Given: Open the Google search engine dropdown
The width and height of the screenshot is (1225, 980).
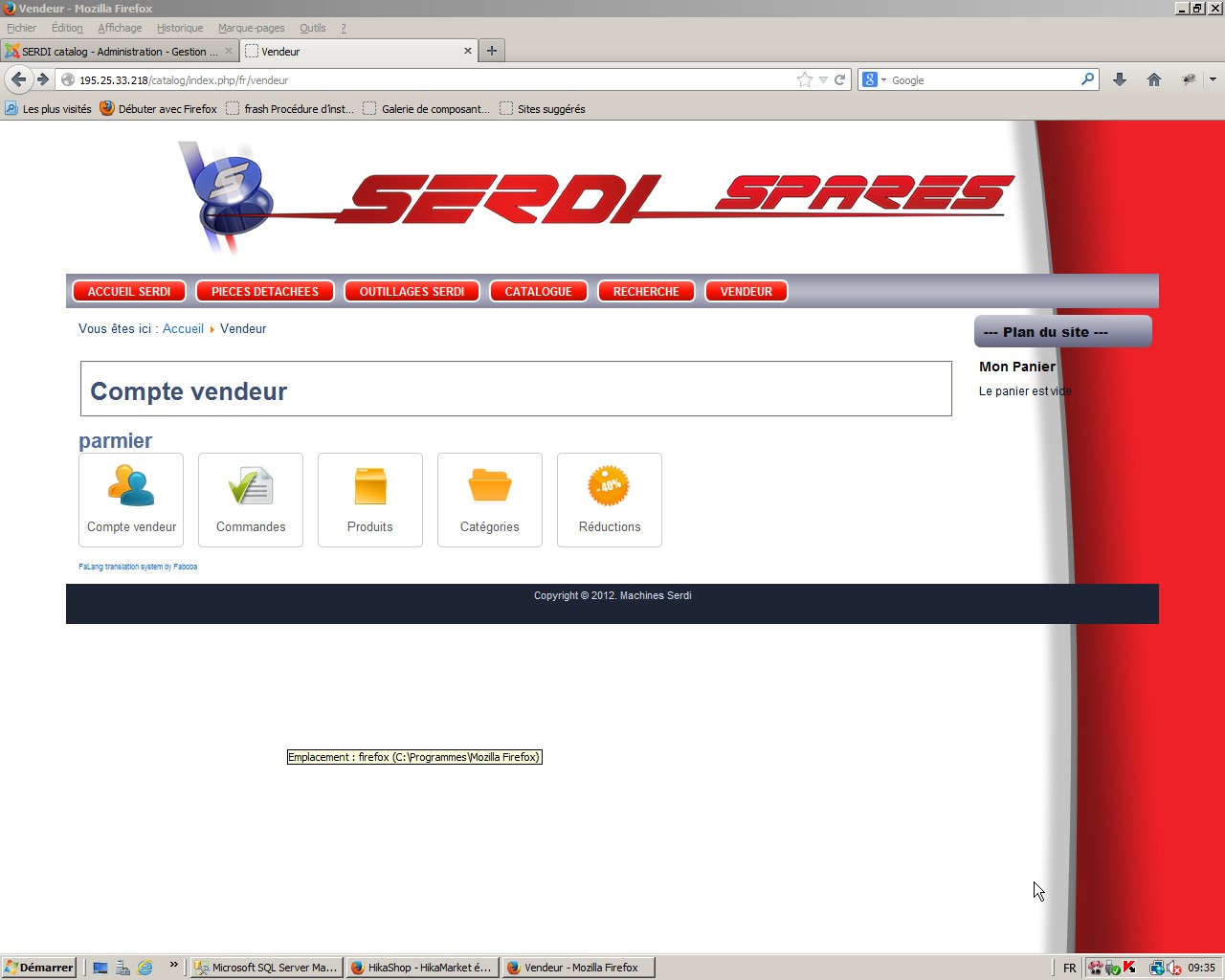Looking at the screenshot, I should point(874,80).
